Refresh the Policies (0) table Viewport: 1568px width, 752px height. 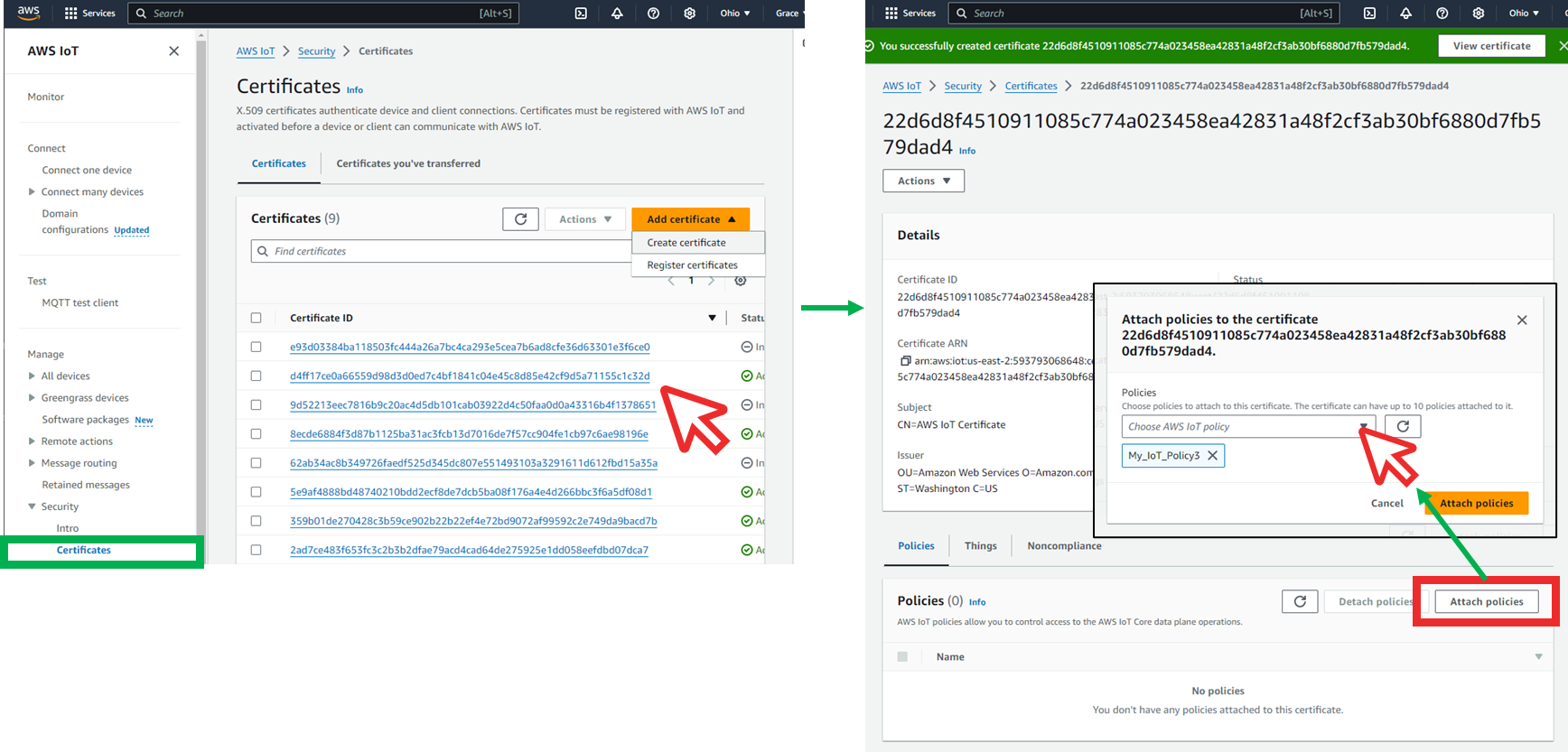click(1300, 601)
